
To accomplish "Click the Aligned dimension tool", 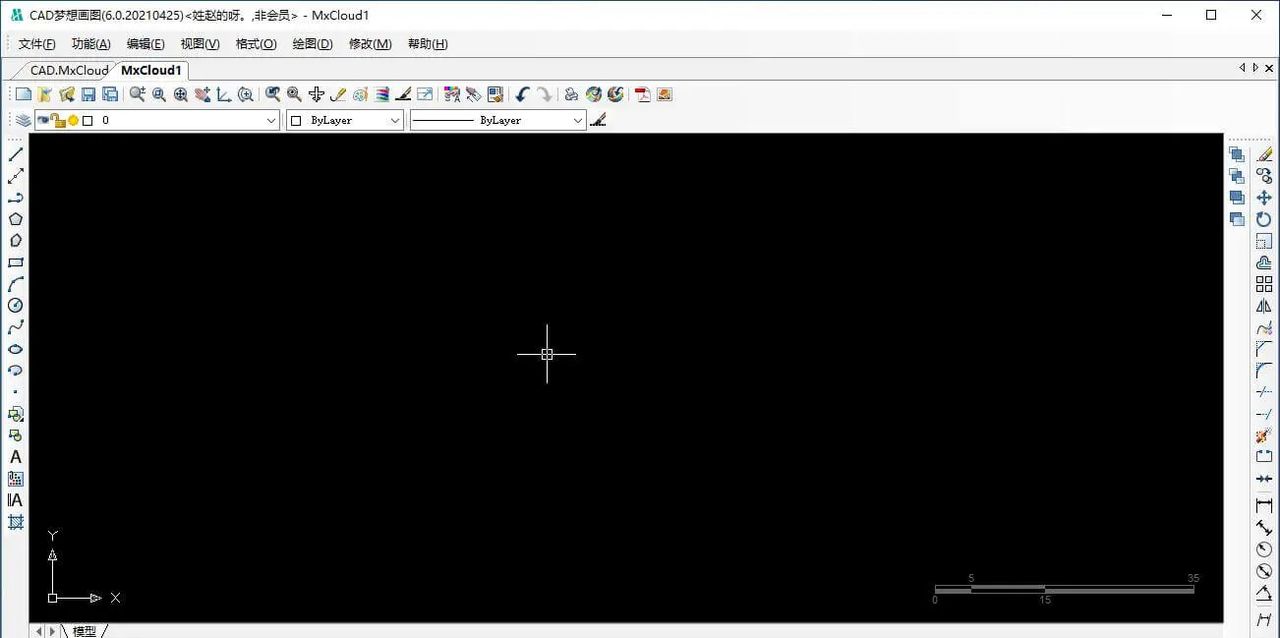I will coord(1264,528).
